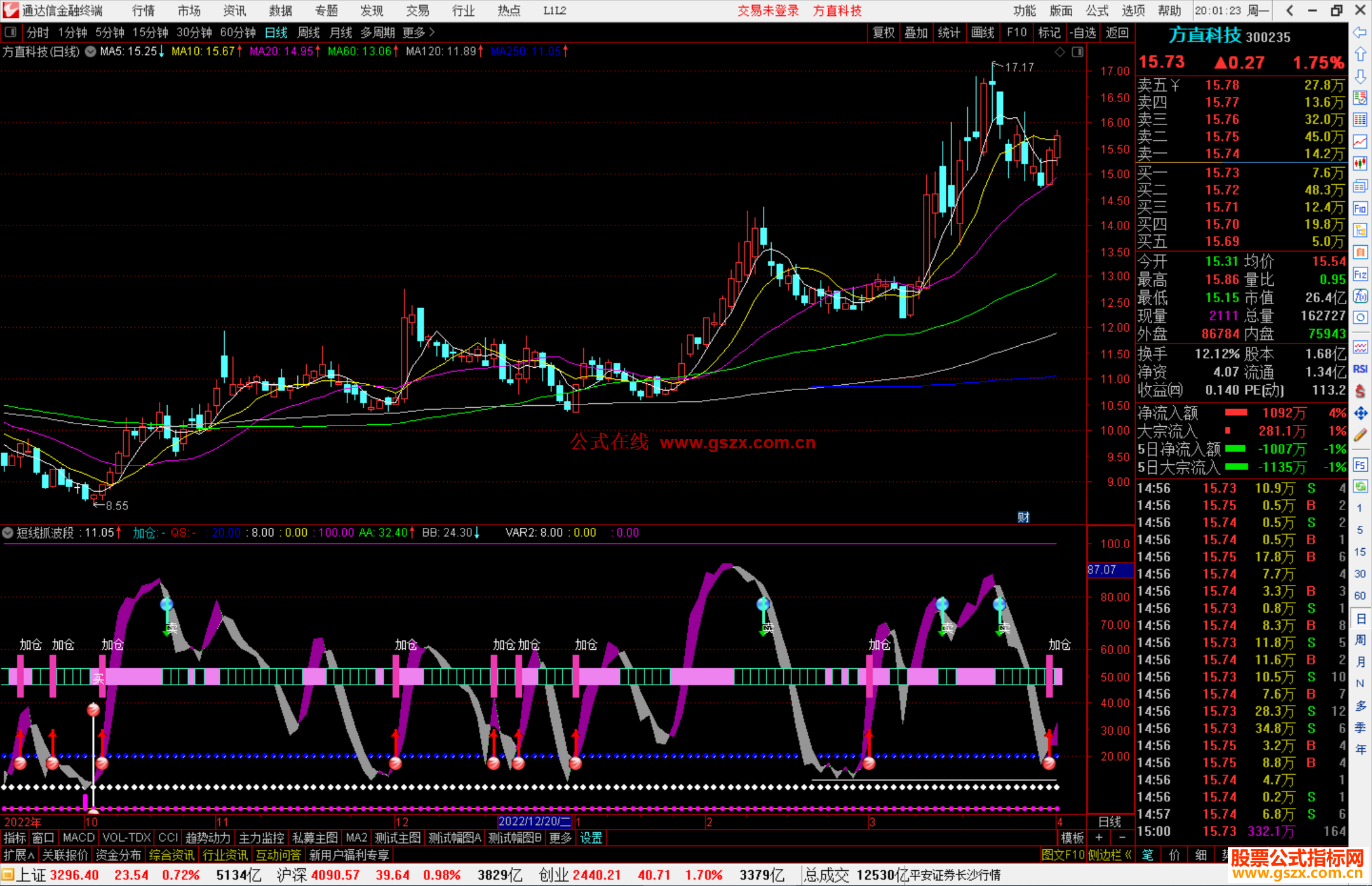Click the blue four-way move arrows icon
The height and width of the screenshot is (886, 1372).
[1360, 413]
